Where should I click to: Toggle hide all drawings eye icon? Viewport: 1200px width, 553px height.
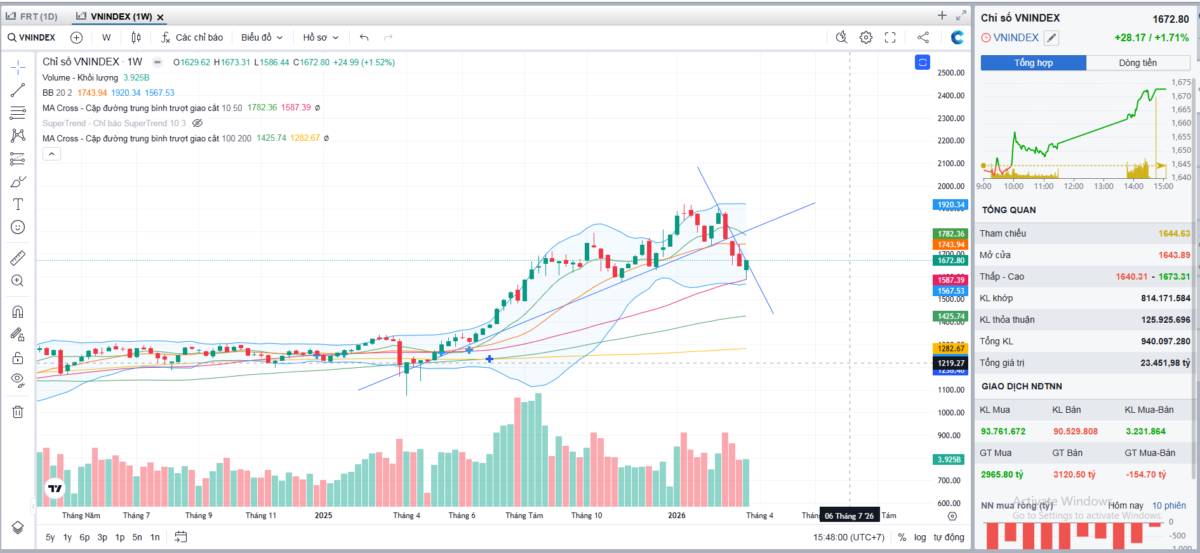pyautogui.click(x=17, y=380)
